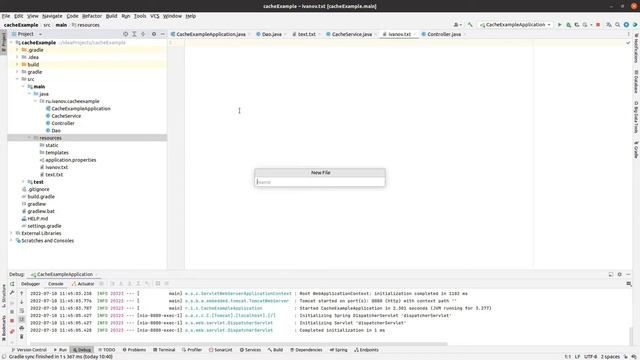Toggle scroll to end icon in console sidebar
This screenshot has height=360, width=640.
click(22, 320)
